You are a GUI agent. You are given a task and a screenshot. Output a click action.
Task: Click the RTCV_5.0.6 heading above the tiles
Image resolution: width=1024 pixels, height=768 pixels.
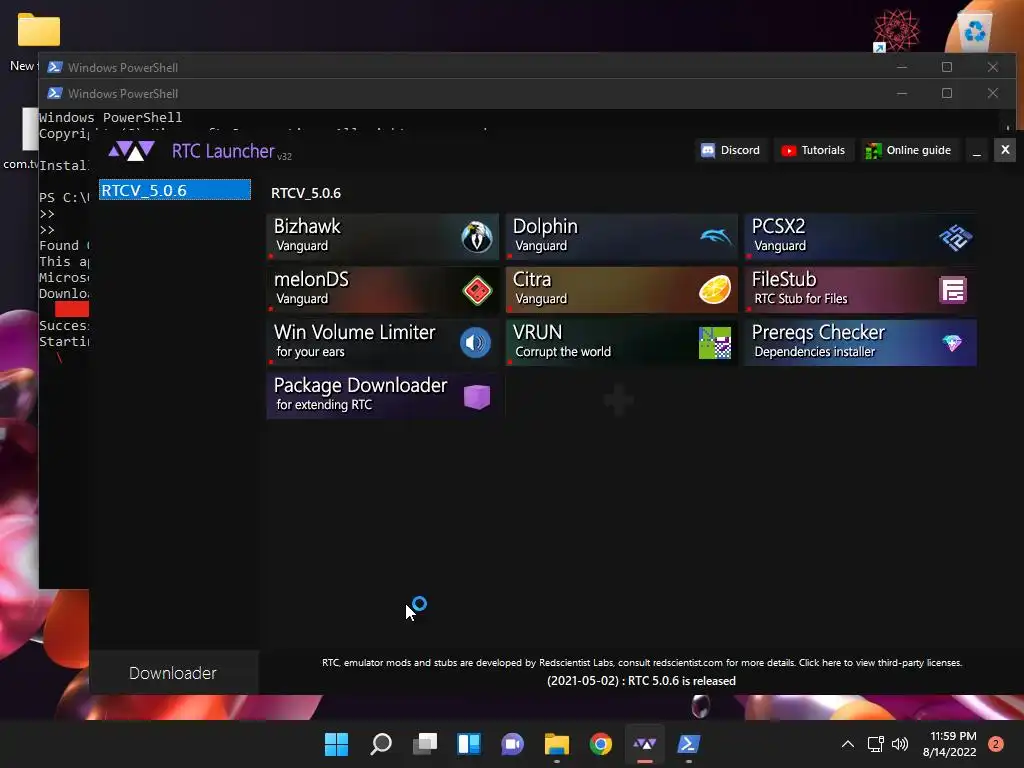click(x=306, y=193)
